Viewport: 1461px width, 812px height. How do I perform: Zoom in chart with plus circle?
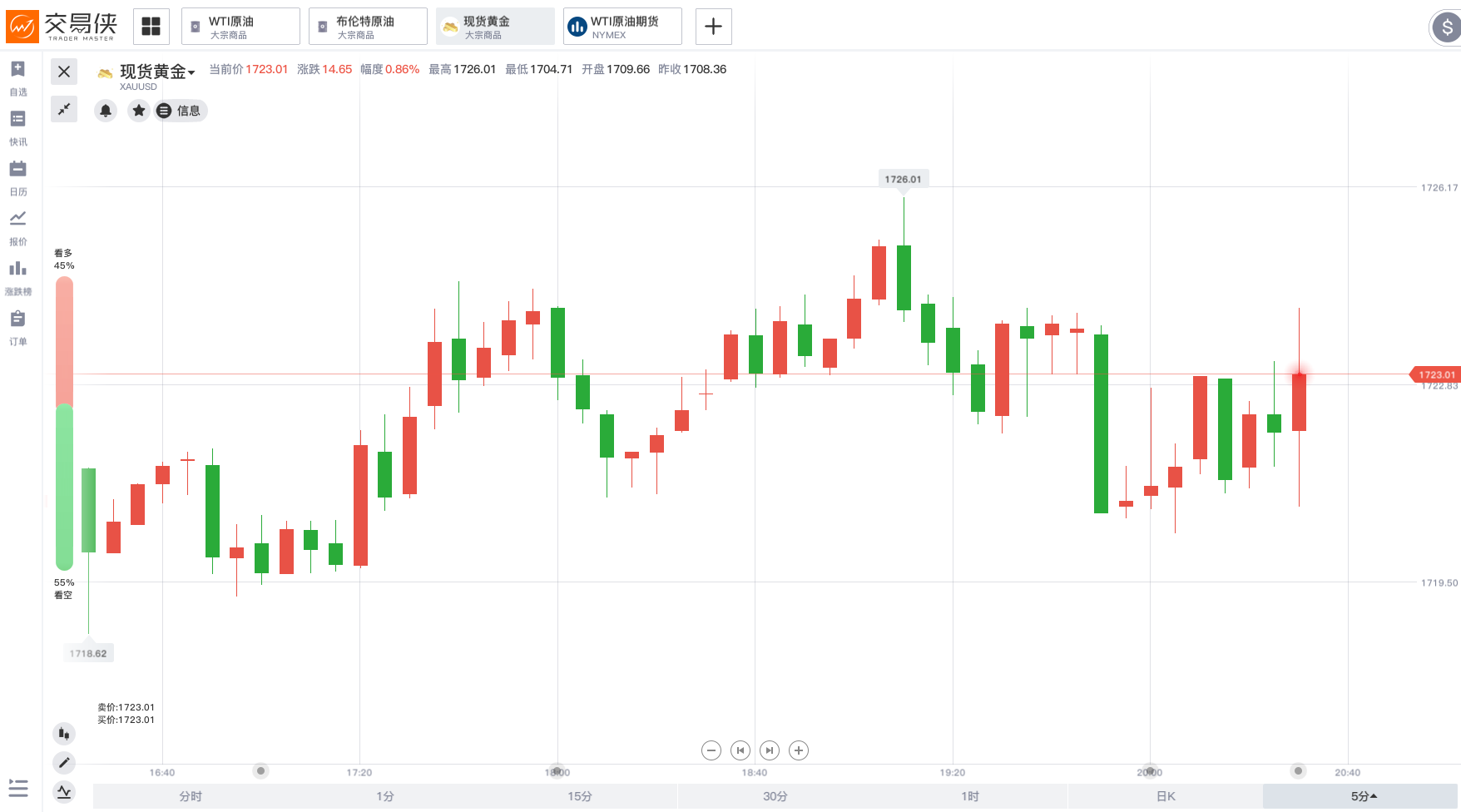pos(799,750)
